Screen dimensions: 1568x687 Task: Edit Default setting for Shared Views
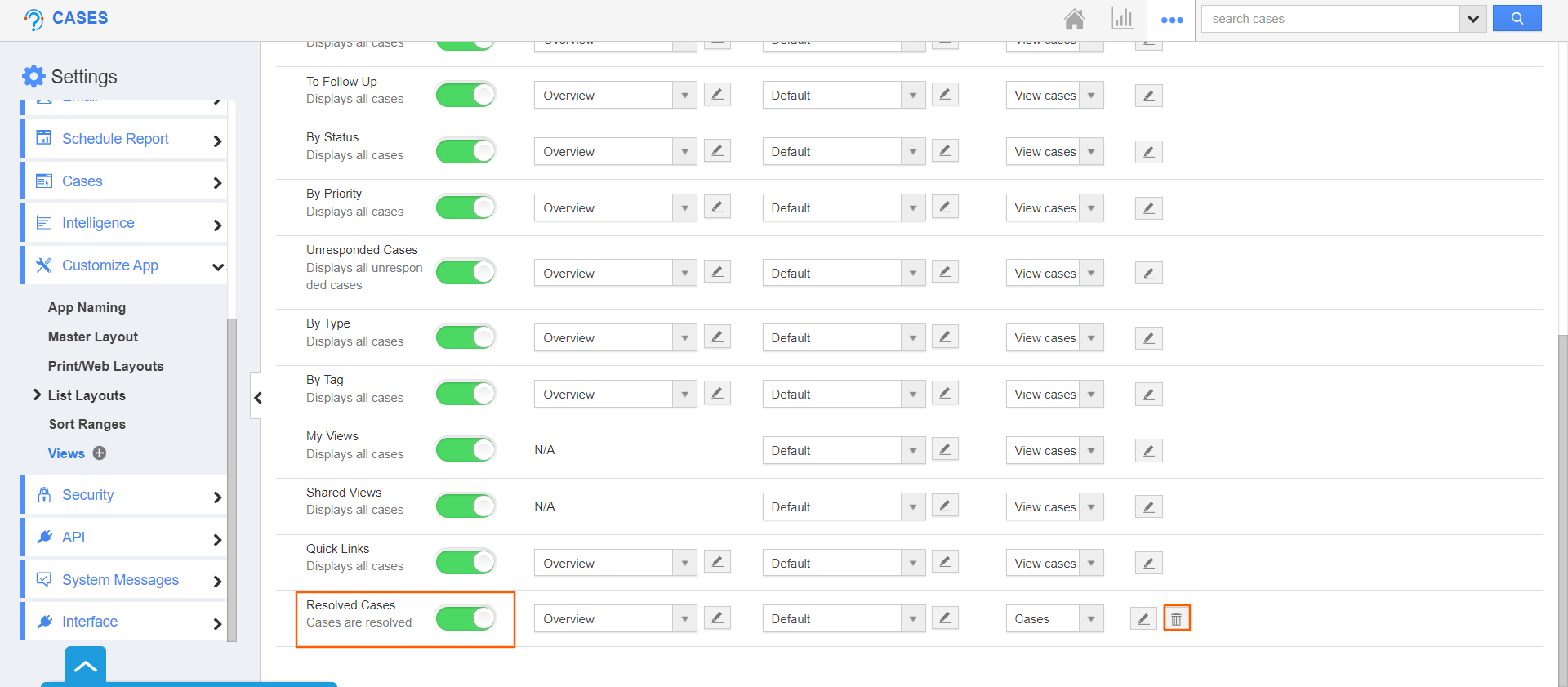coord(945,506)
